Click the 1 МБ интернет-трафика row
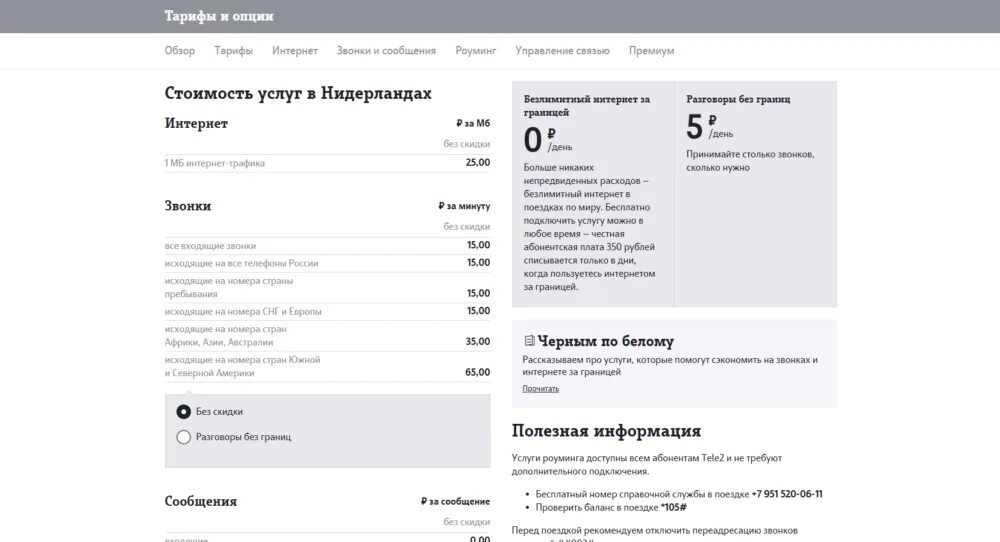The width and height of the screenshot is (1000, 542). point(327,163)
